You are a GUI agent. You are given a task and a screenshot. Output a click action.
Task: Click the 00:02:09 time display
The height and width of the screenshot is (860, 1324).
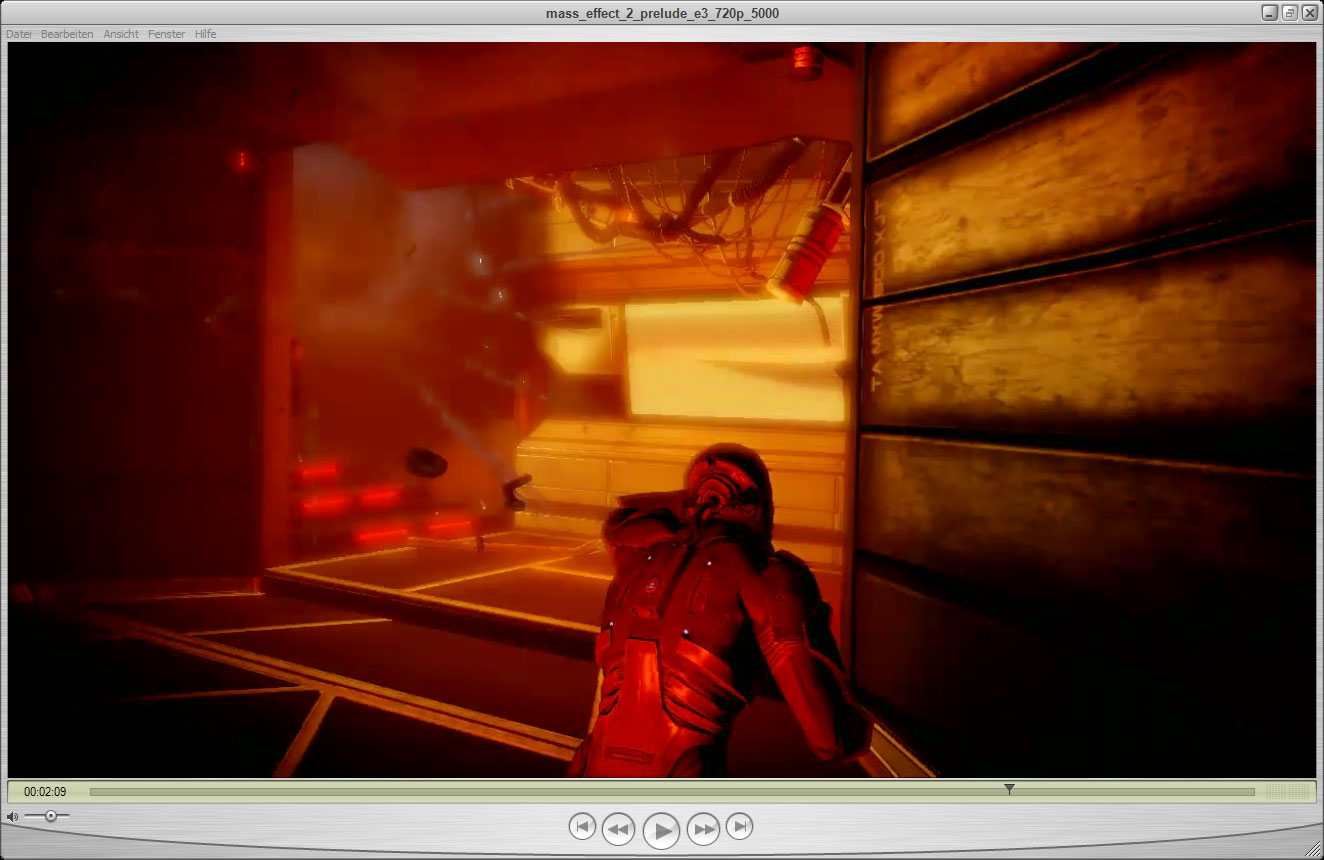[46, 792]
